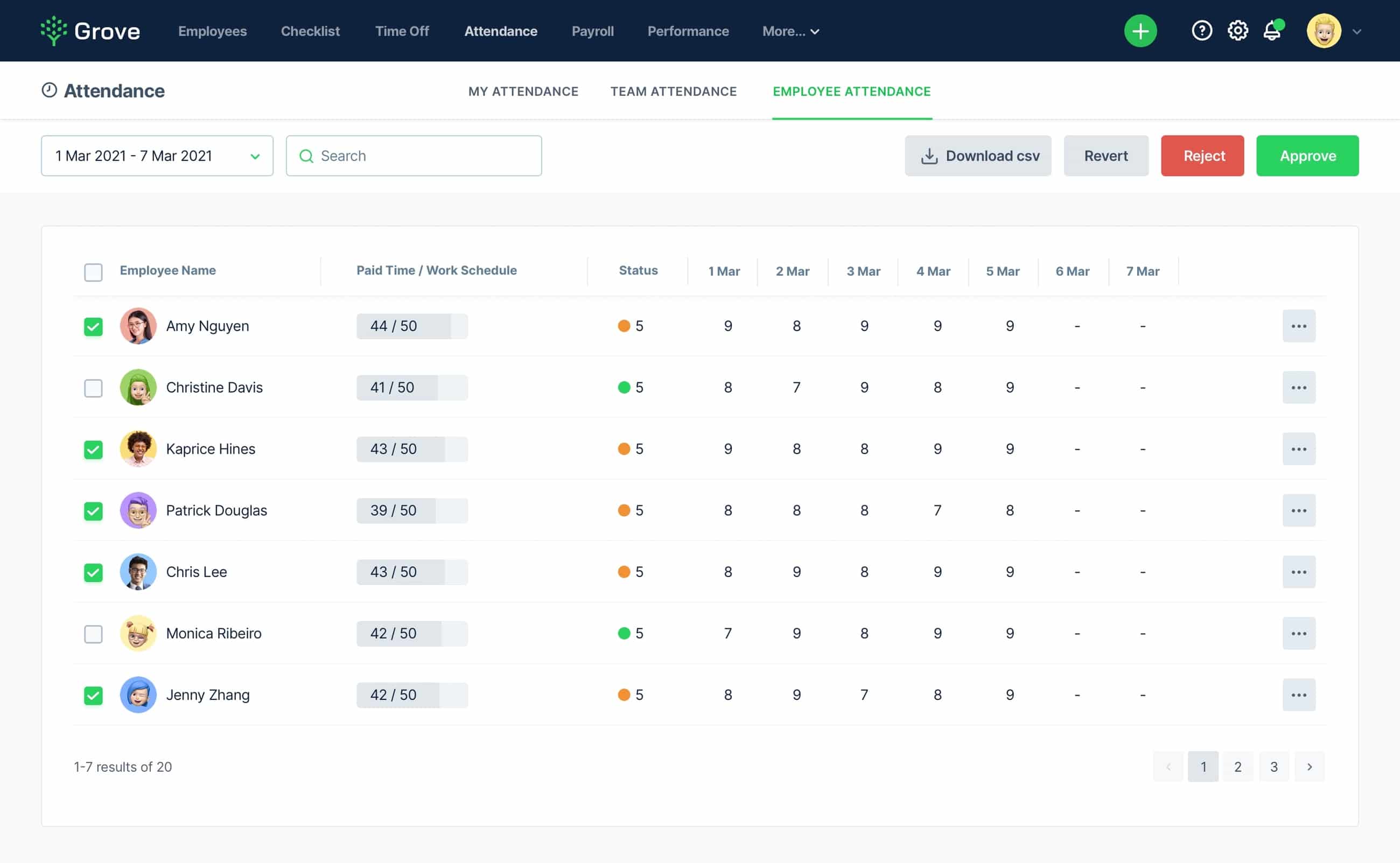Navigate to the Payroll section

point(592,31)
